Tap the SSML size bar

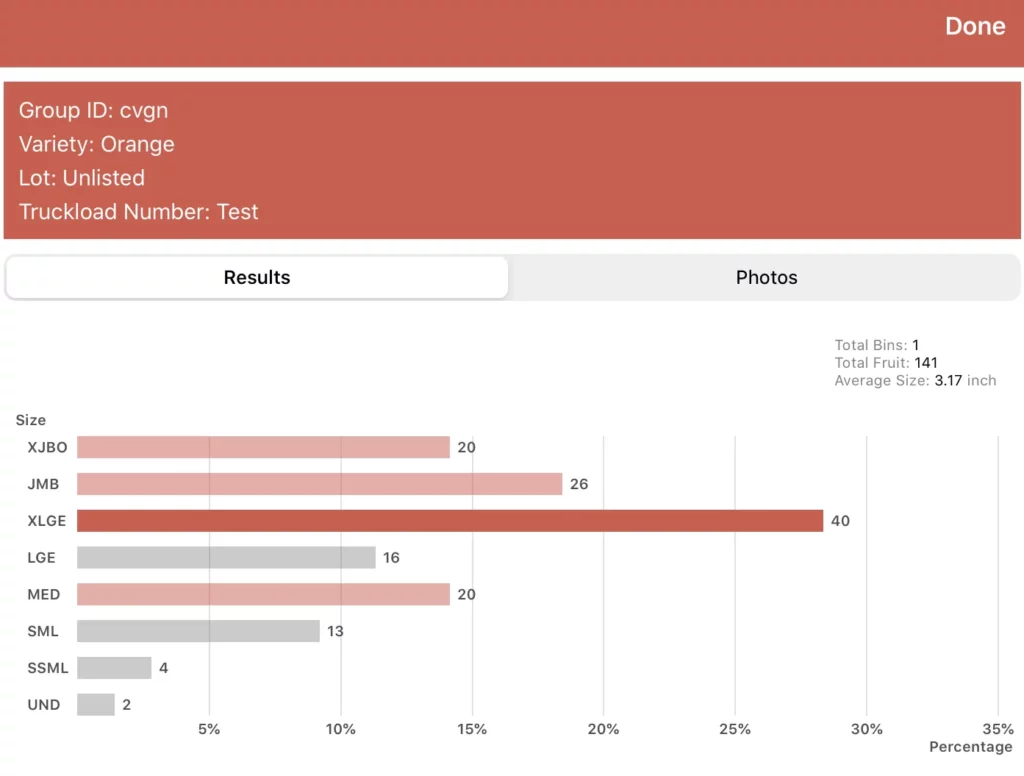[114, 668]
